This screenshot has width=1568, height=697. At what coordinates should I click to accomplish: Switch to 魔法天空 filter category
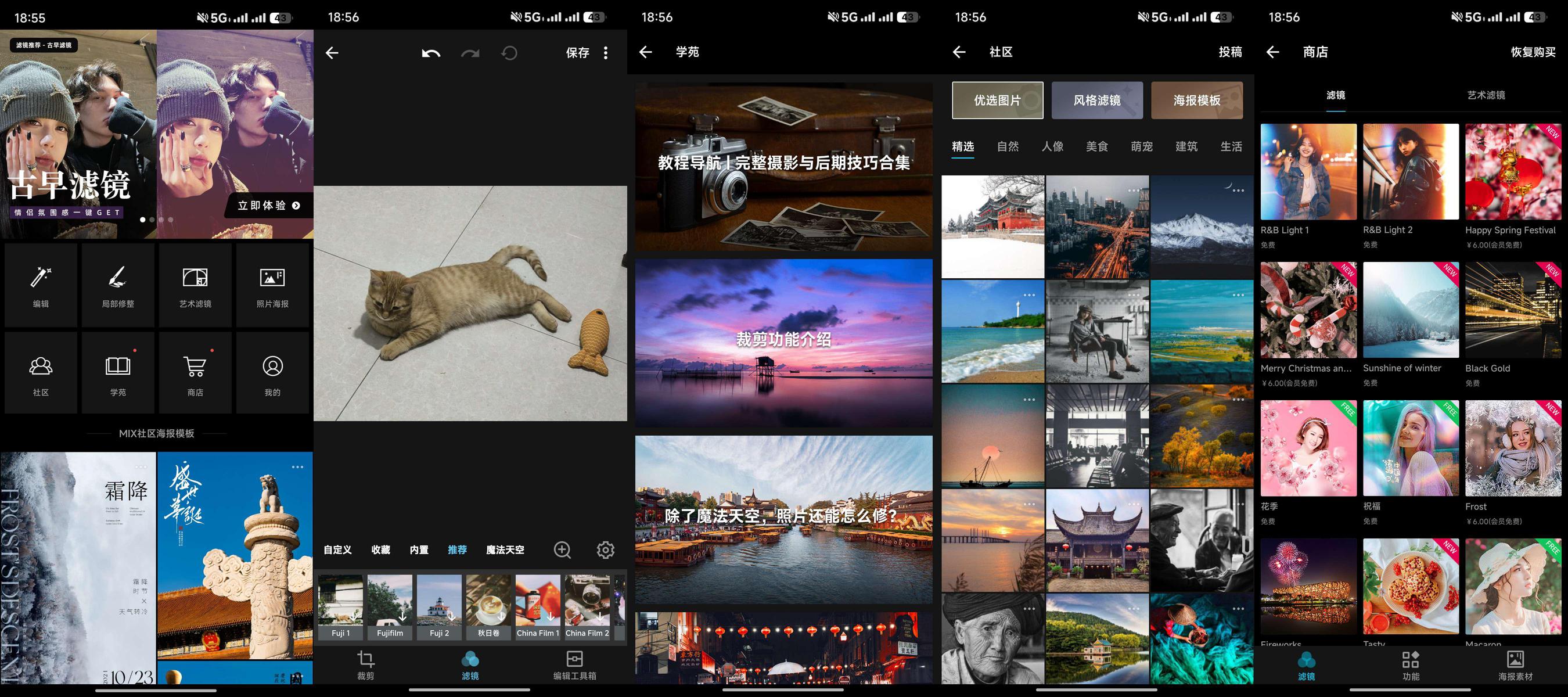click(505, 549)
